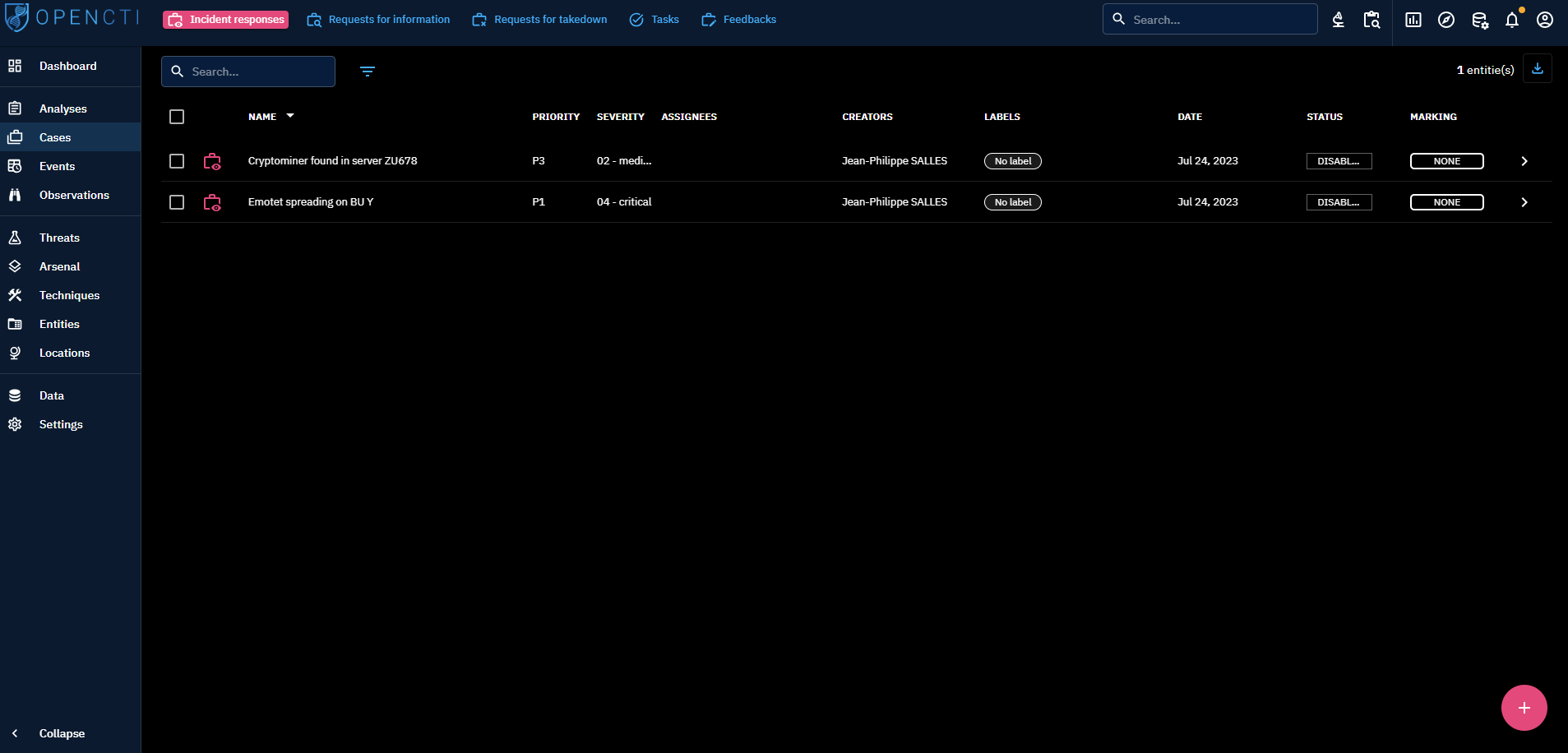Open the custom dashboards chart icon
1568x753 pixels.
1413,20
